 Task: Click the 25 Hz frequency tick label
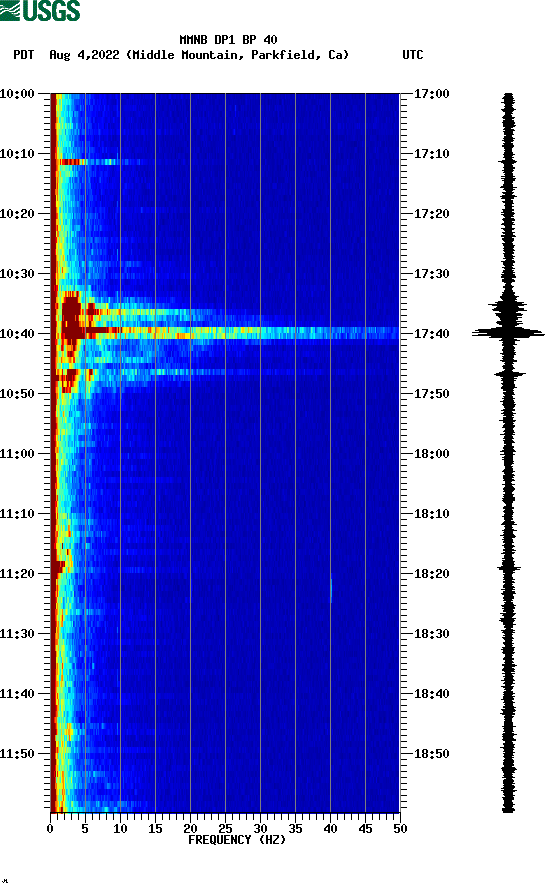[225, 829]
